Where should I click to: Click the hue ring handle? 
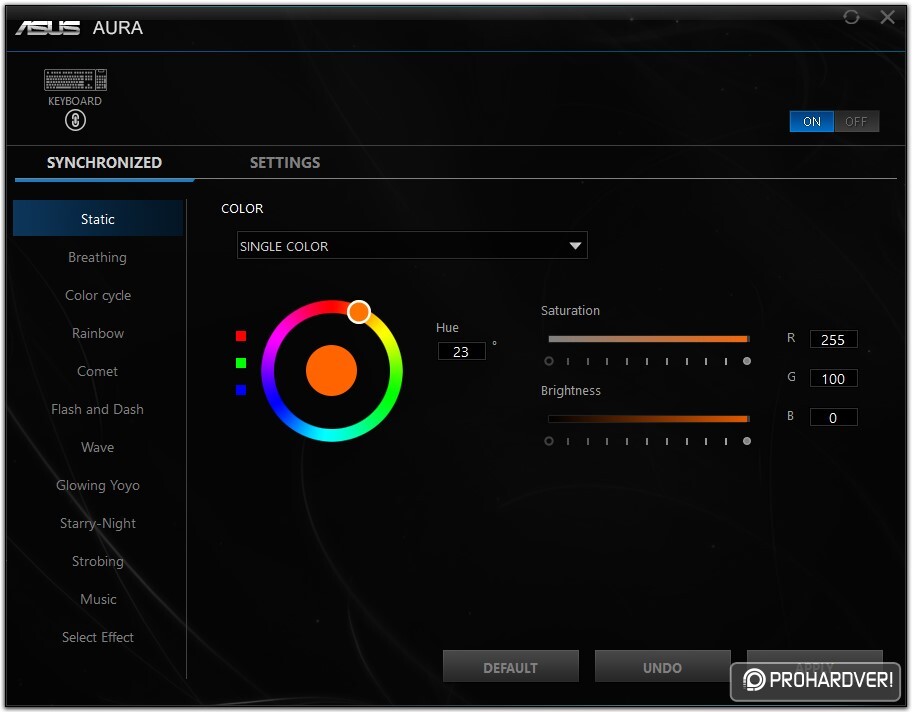pos(359,312)
